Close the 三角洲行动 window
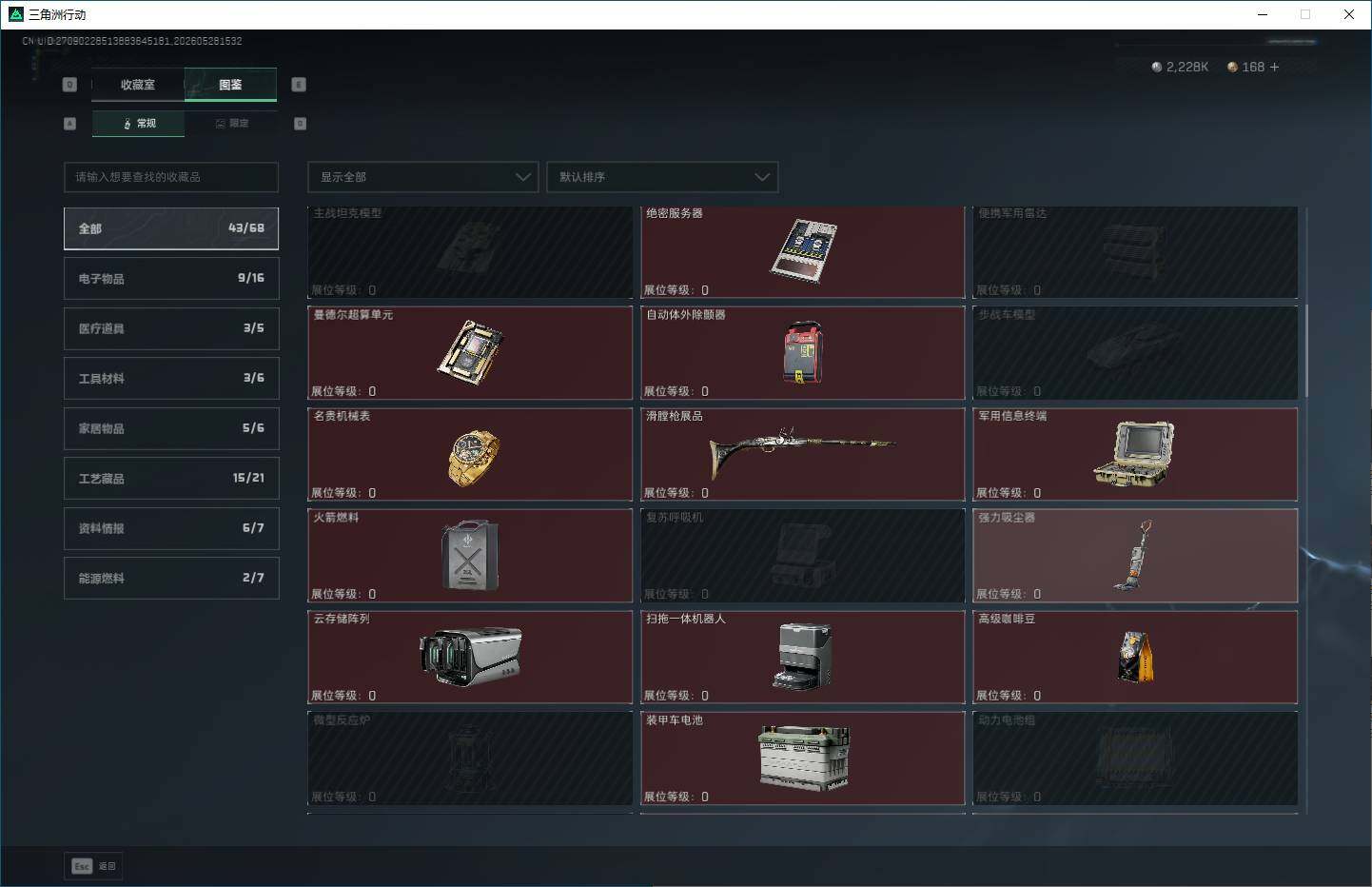 1348,14
